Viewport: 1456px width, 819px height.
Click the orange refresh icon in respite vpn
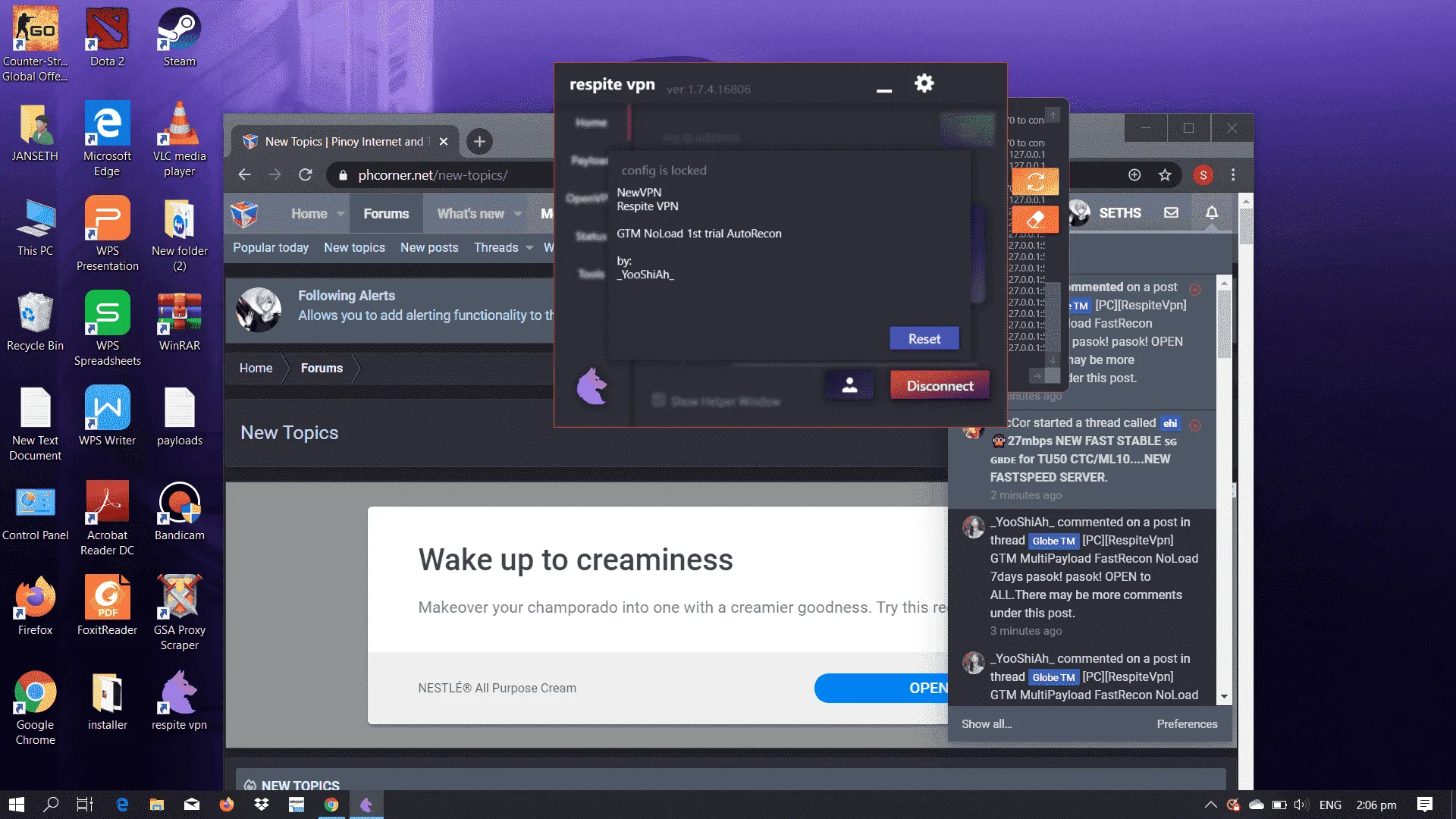point(1036,181)
